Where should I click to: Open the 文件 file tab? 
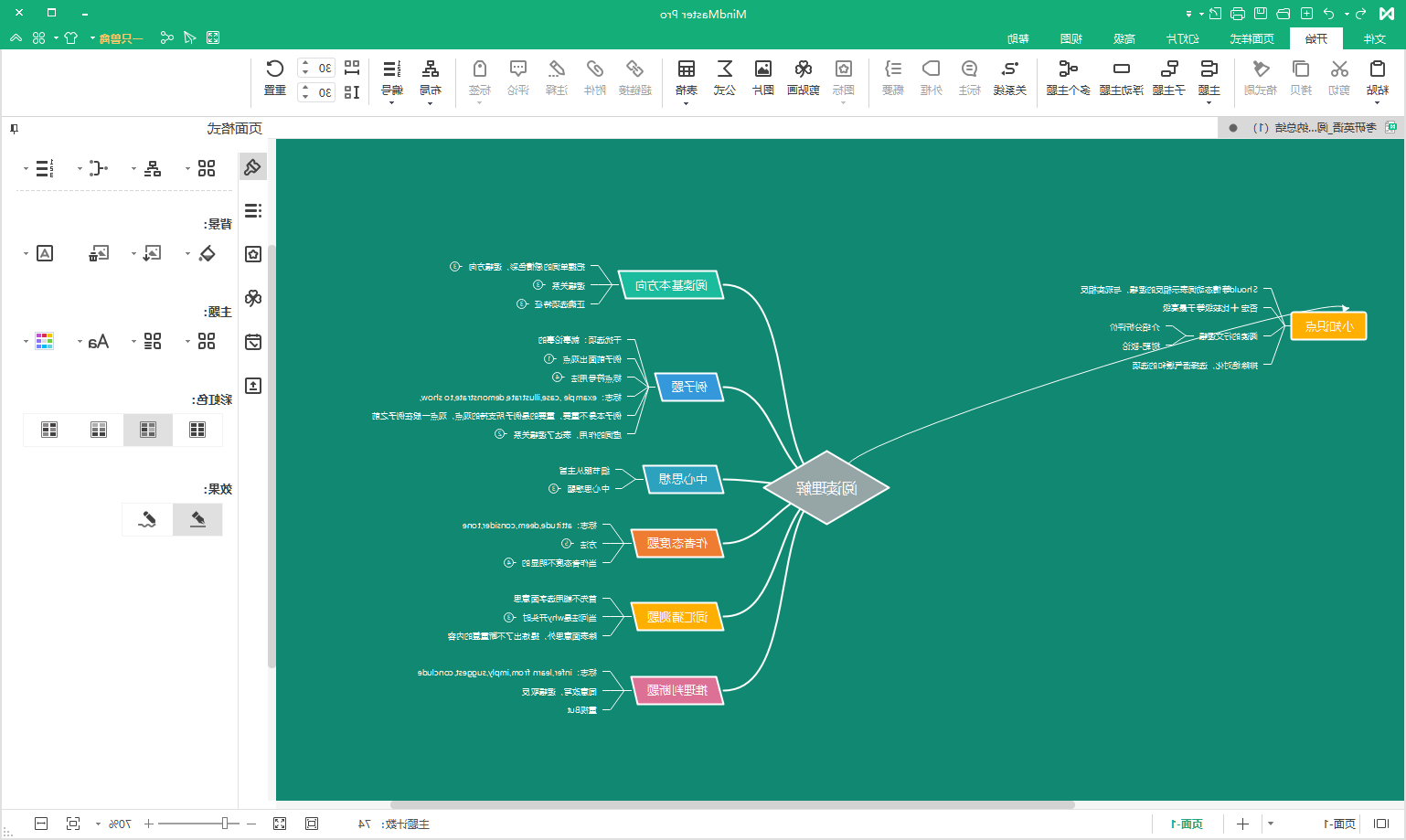pos(1374,38)
